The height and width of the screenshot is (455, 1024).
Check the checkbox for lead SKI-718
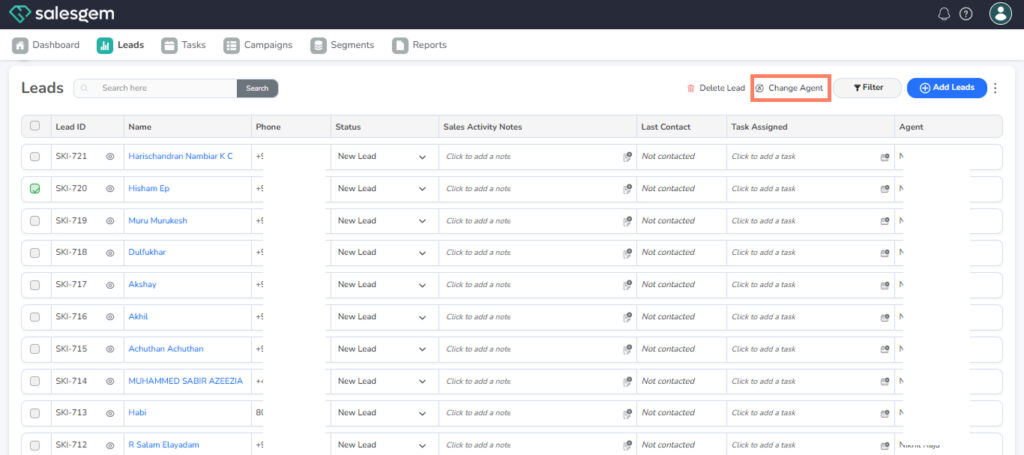35,253
